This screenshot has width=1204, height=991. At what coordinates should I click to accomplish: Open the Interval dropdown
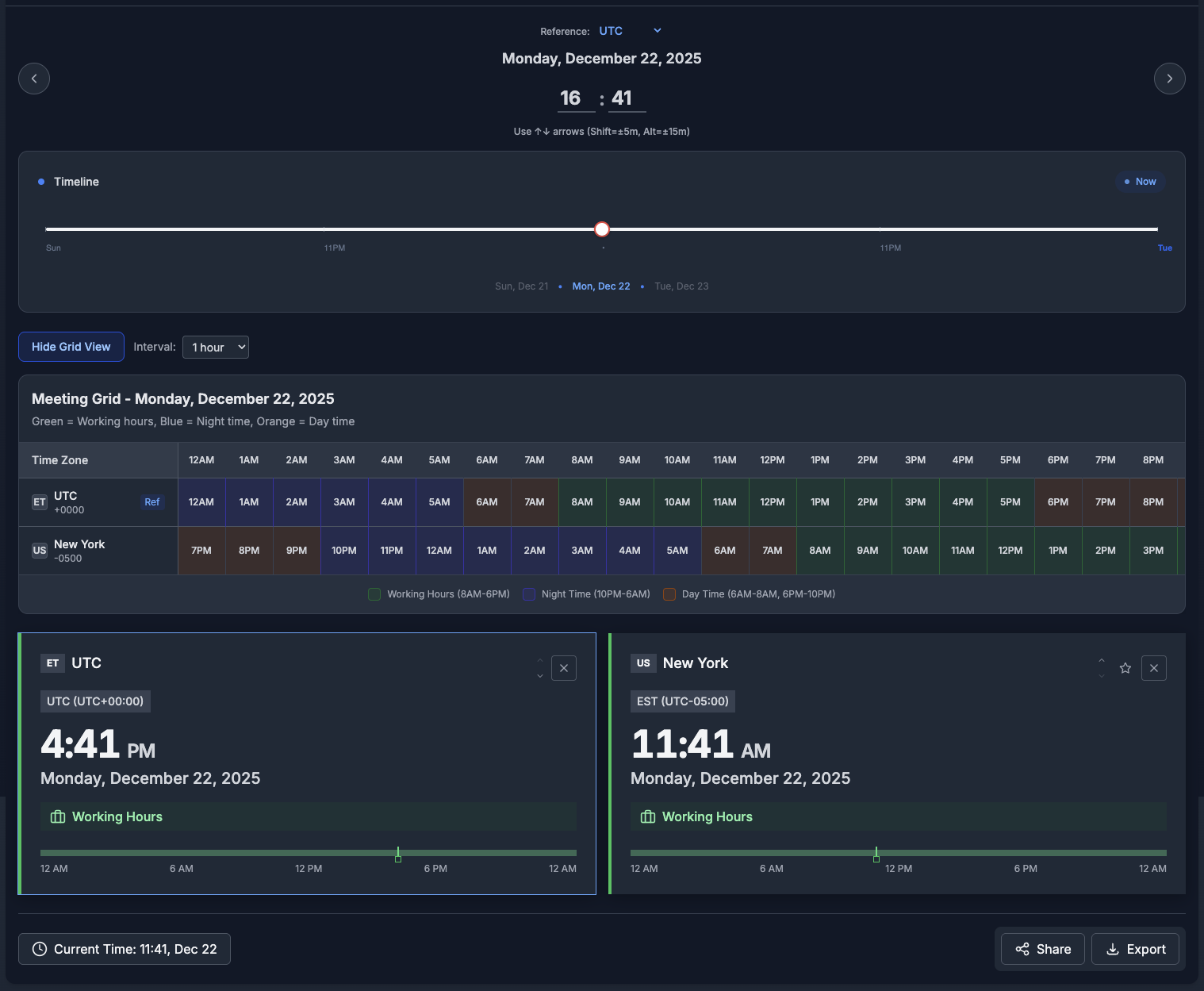tap(216, 348)
